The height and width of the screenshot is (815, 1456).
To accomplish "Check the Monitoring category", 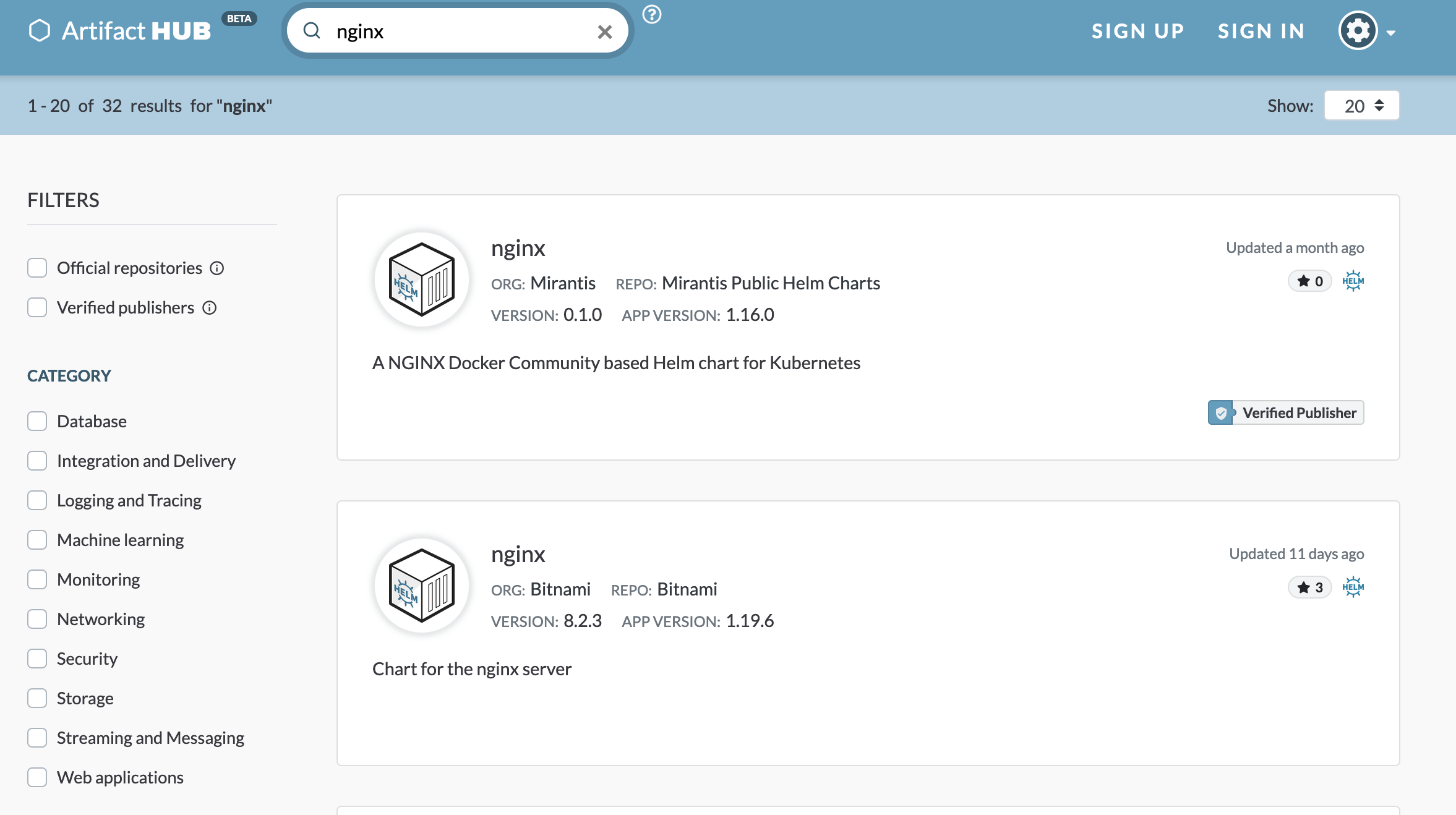I will coord(37,579).
